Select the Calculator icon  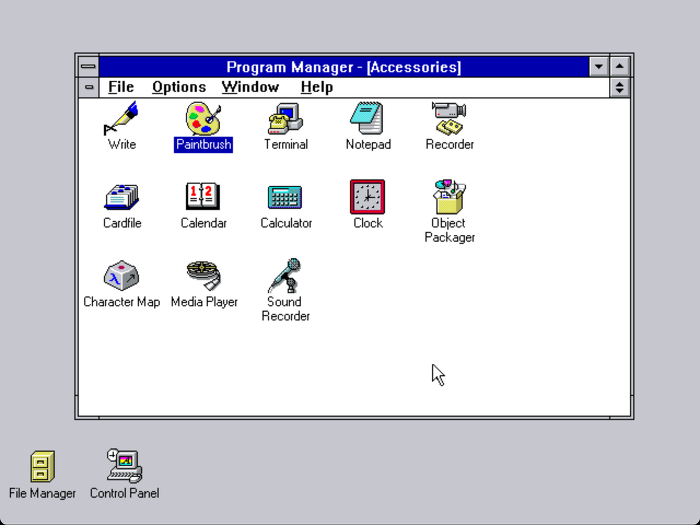pyautogui.click(x=285, y=197)
